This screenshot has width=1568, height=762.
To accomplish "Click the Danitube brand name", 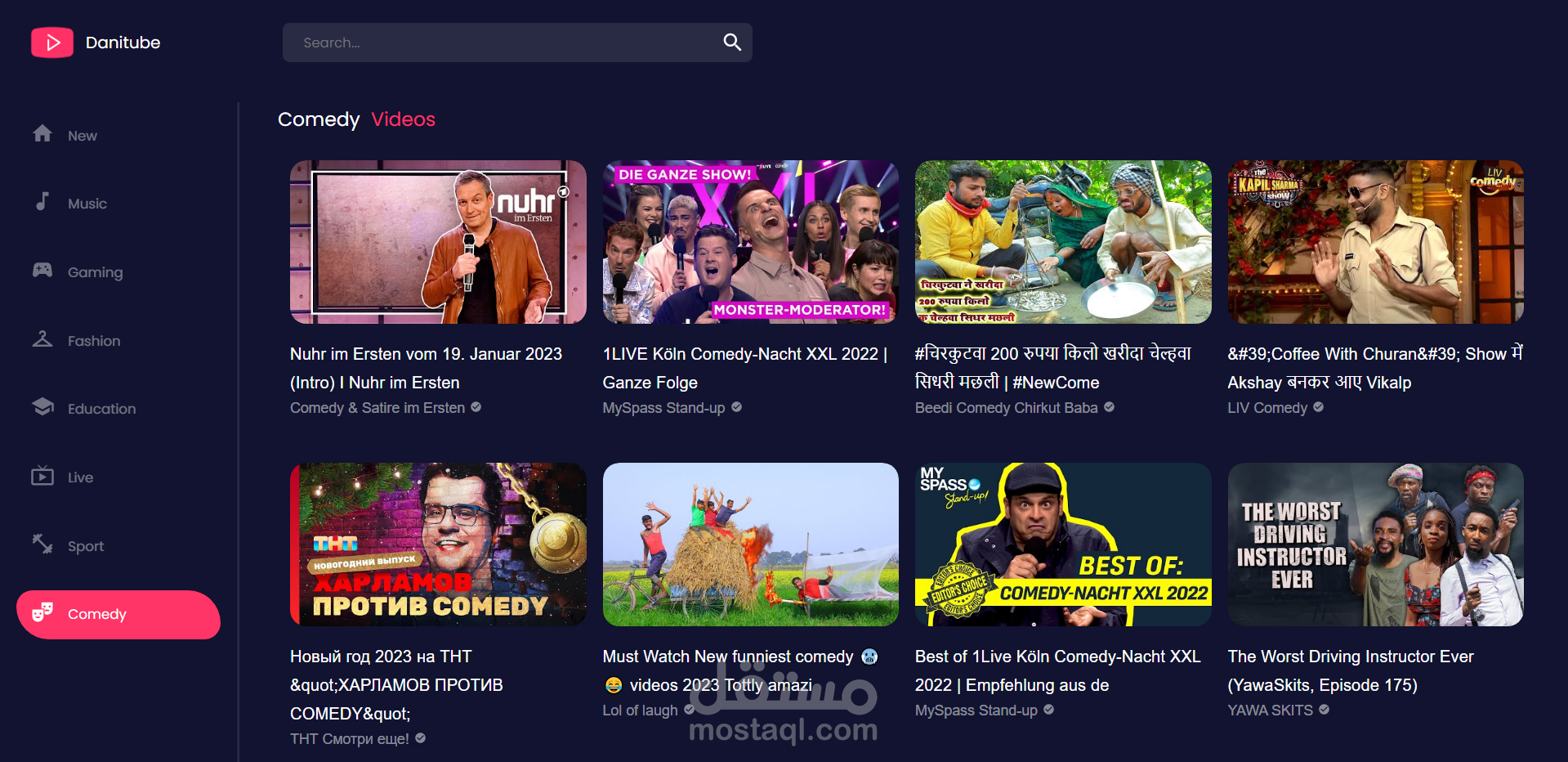I will point(123,43).
